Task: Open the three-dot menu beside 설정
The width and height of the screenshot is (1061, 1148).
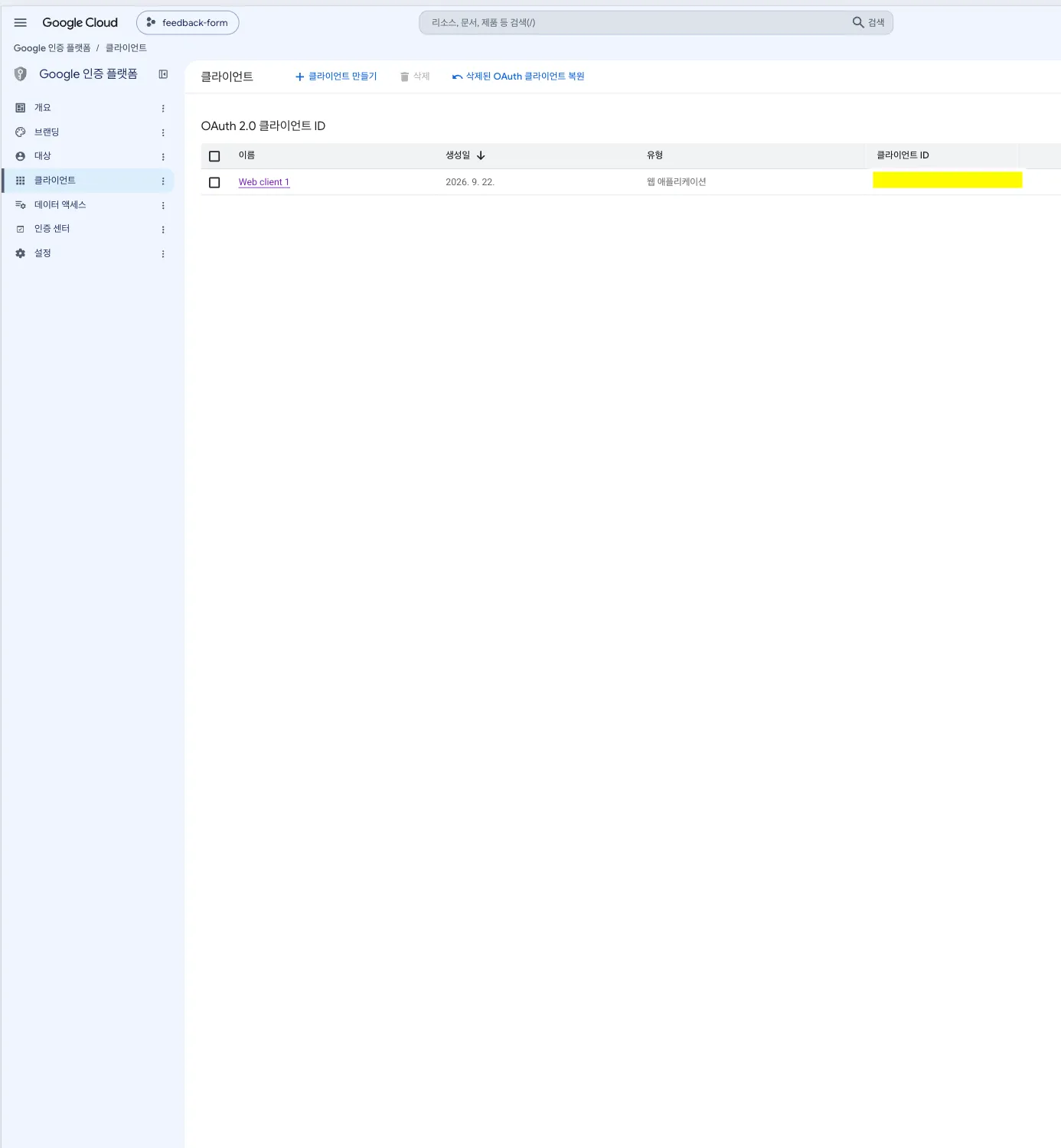Action: click(163, 254)
